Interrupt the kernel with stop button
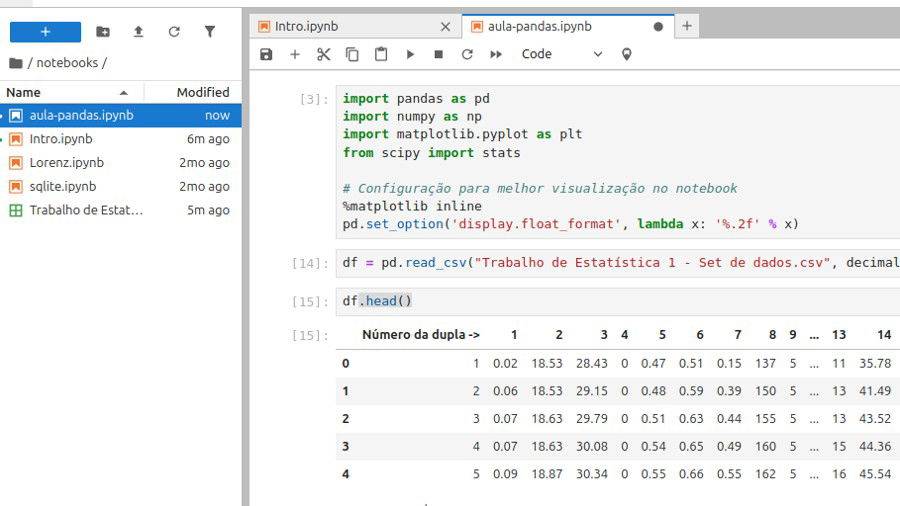 point(439,55)
